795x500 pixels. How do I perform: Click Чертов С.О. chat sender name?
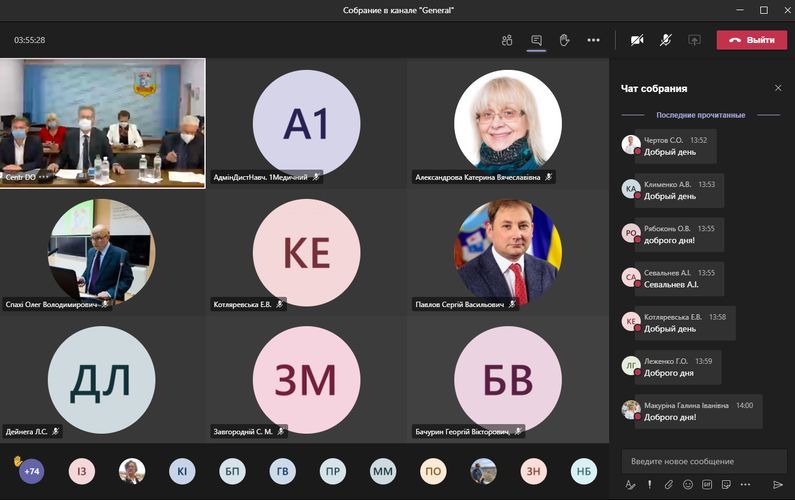[663, 140]
